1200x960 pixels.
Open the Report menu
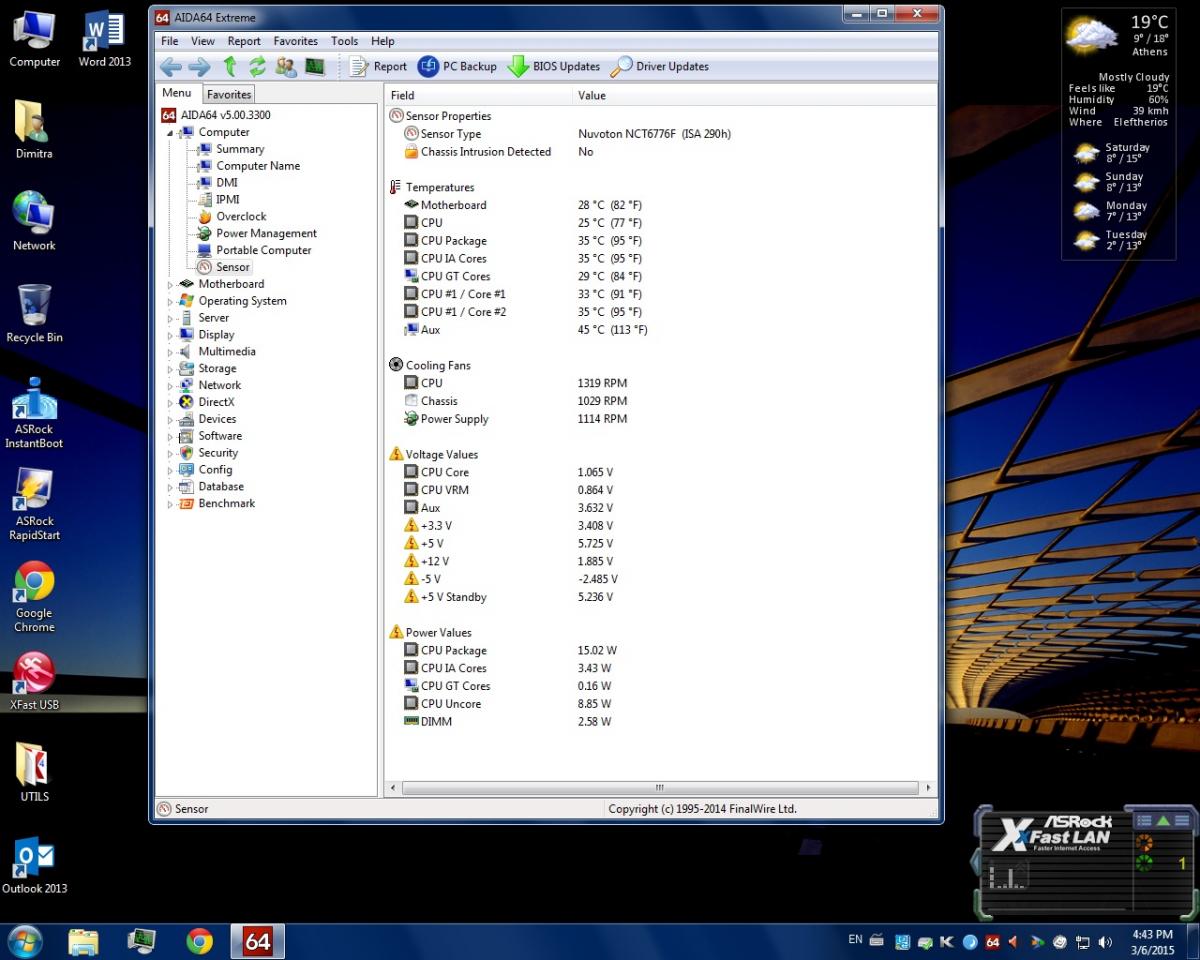pyautogui.click(x=244, y=41)
